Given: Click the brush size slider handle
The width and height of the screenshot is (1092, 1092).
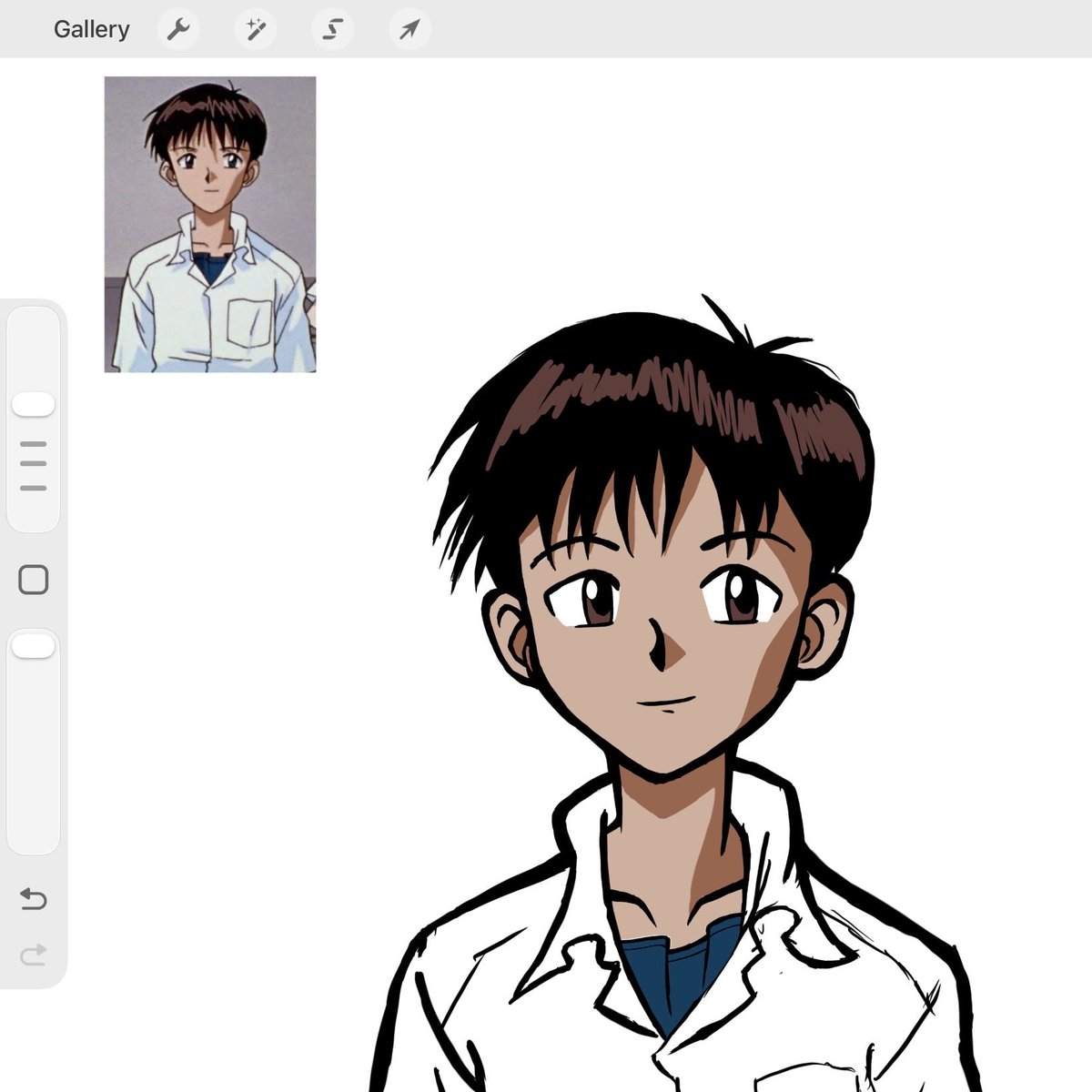Looking at the screenshot, I should click(x=33, y=405).
